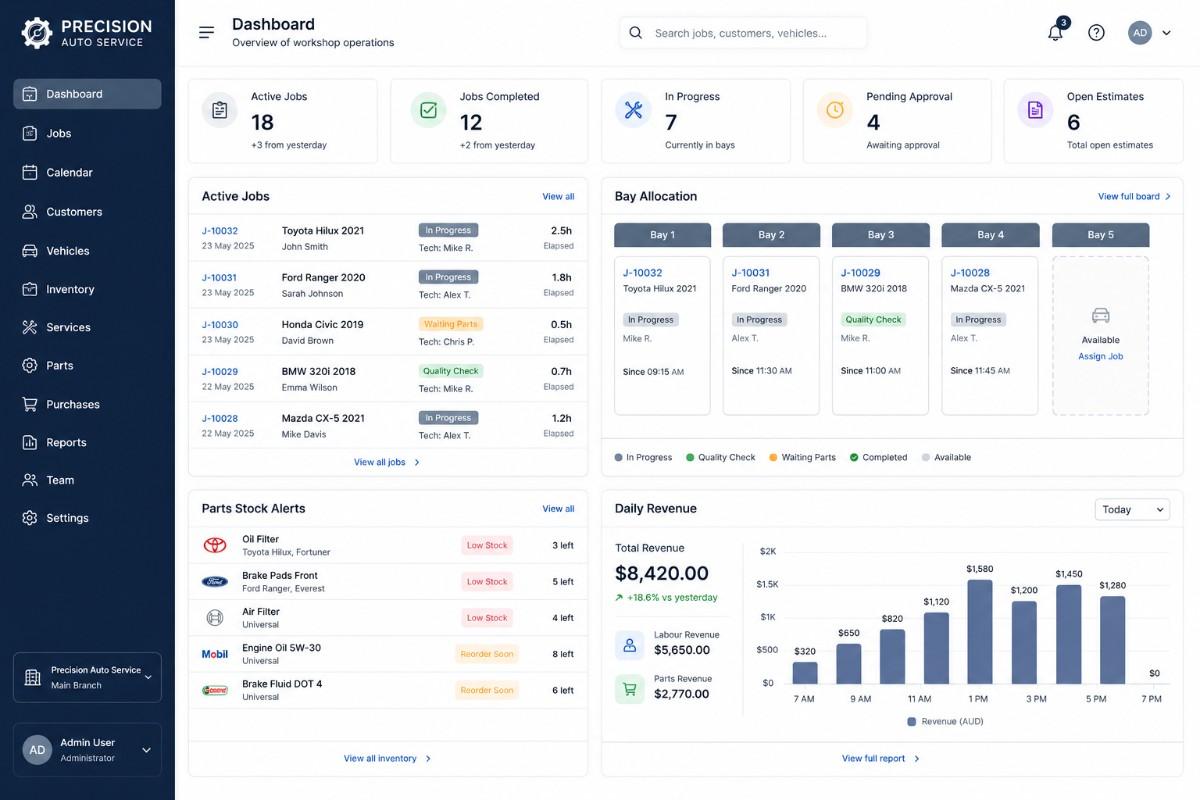This screenshot has width=1200, height=800.
Task: Click the Mobil logo next to Engine Oil
Action: point(215,654)
